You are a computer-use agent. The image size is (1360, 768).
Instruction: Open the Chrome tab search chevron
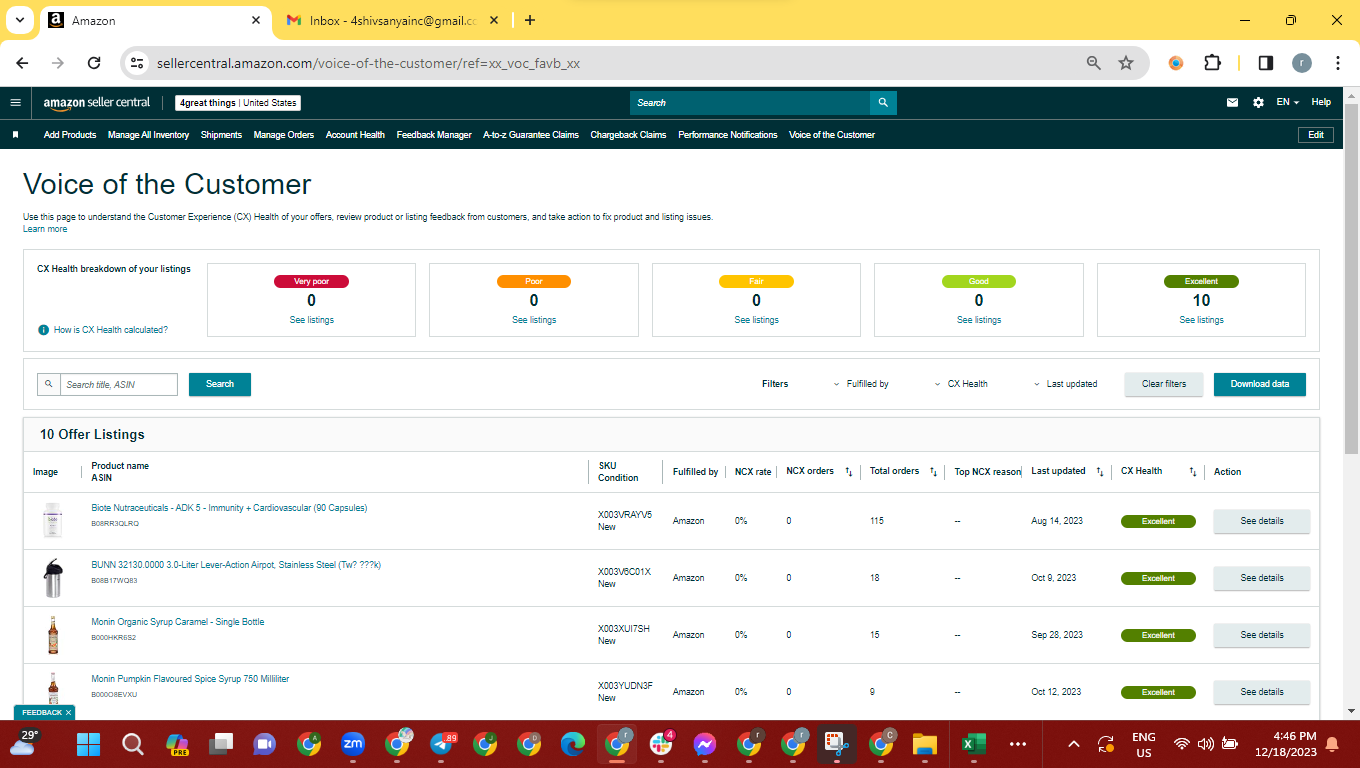point(21,20)
